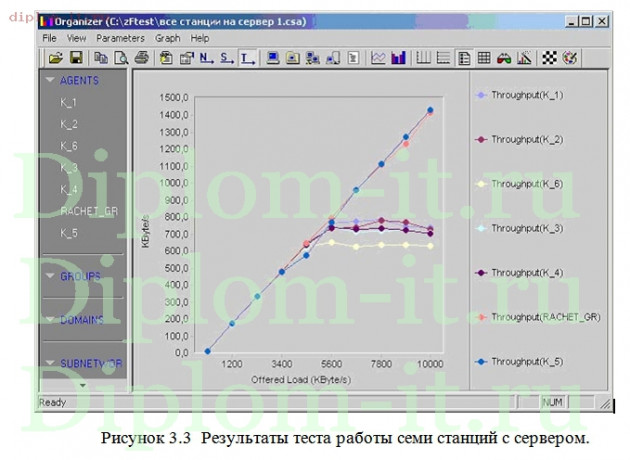The height and width of the screenshot is (460, 630).
Task: Toggle the vertical grid lines button
Action: pos(422,58)
